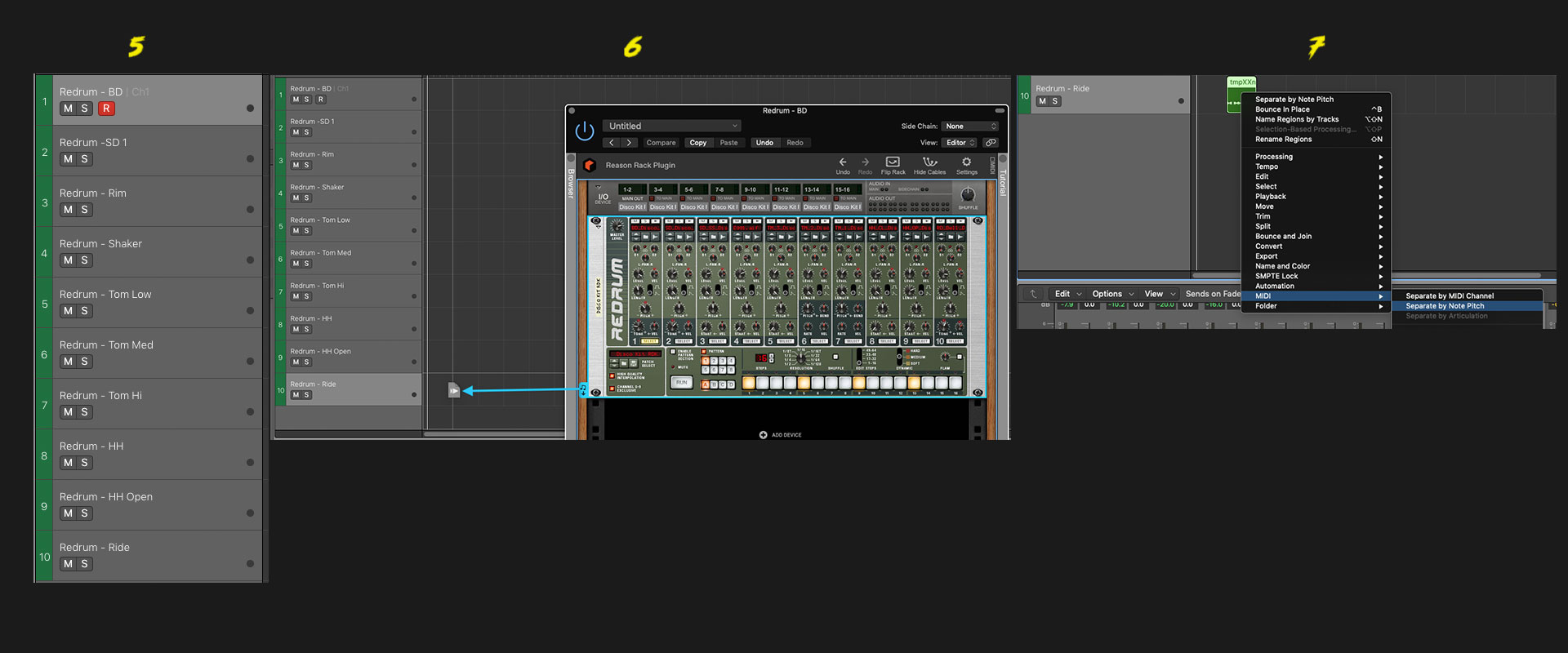Click the Redrum RUN button
1568x653 pixels.
tap(682, 382)
